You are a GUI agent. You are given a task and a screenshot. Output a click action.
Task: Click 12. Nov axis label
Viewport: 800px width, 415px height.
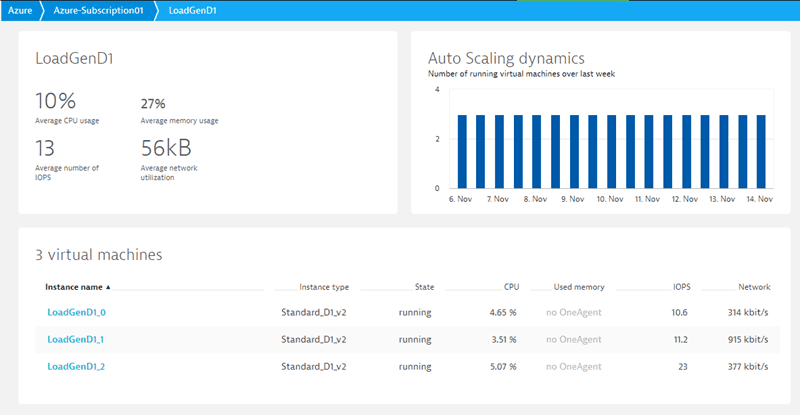(685, 199)
